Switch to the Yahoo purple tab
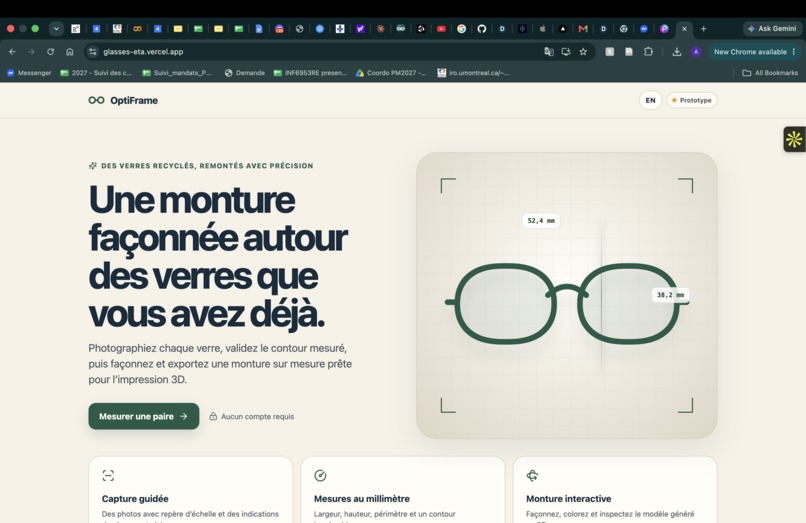The image size is (806, 523). pos(360,29)
